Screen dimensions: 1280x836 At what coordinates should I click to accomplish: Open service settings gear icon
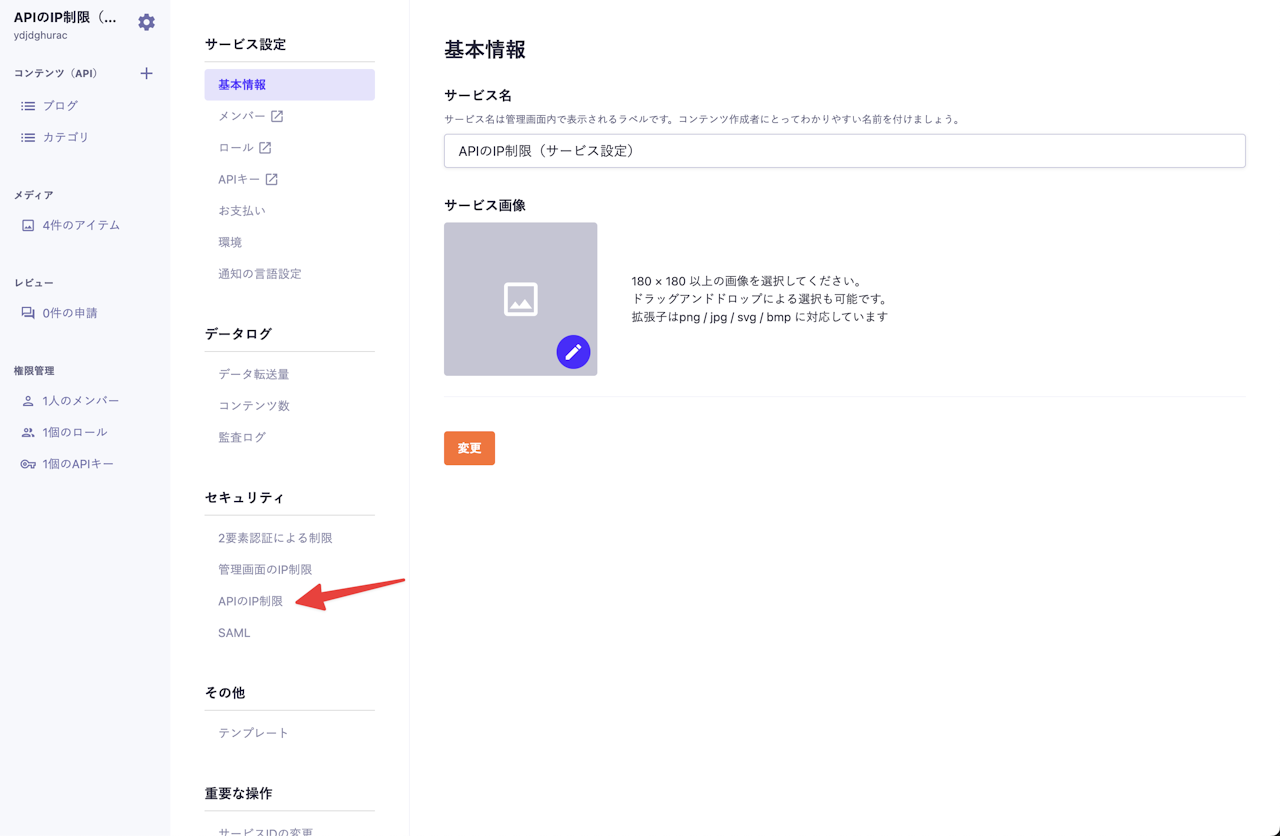147,22
